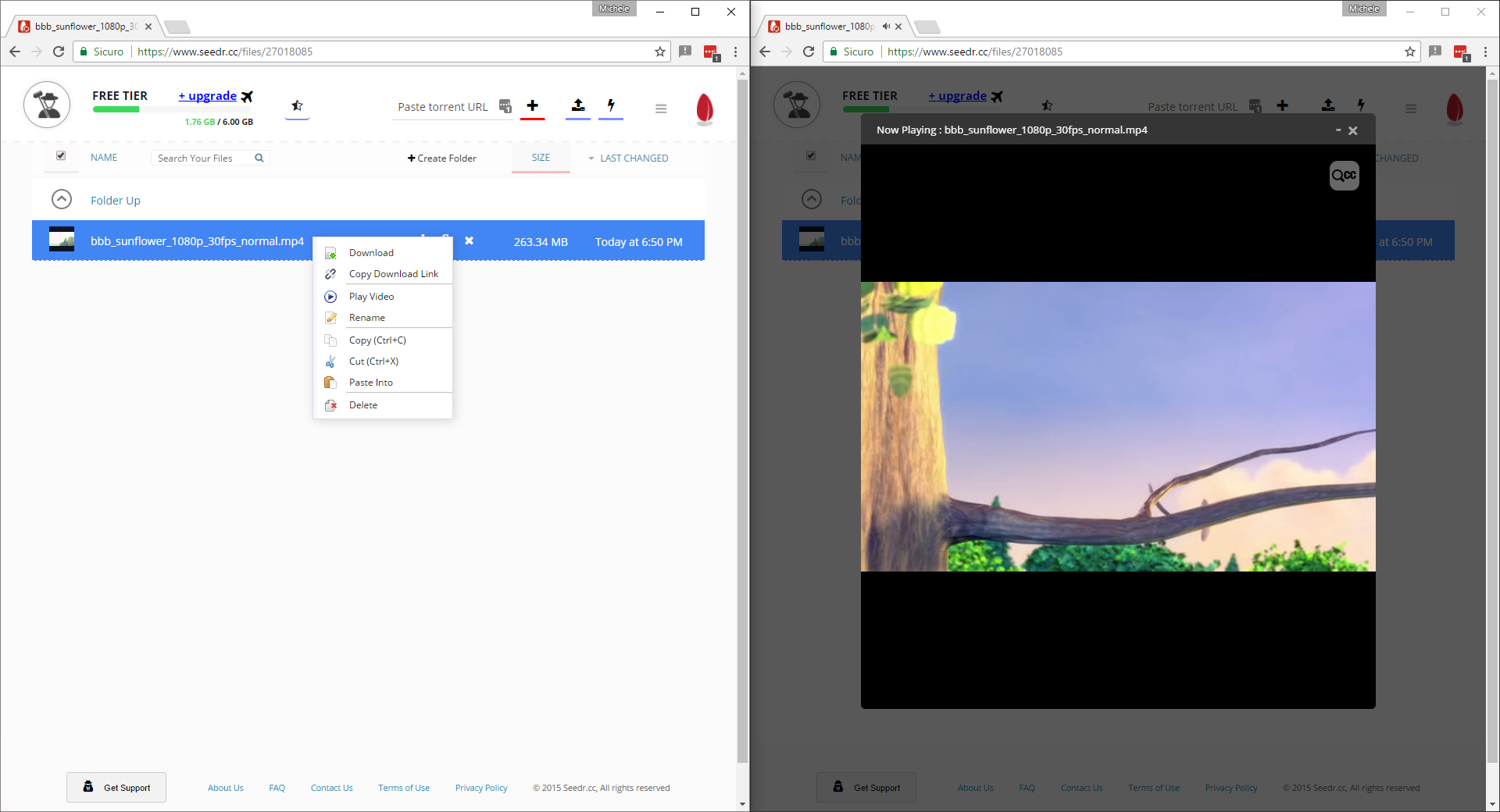Reload the page in left browser window
This screenshot has width=1500, height=812.
click(59, 52)
